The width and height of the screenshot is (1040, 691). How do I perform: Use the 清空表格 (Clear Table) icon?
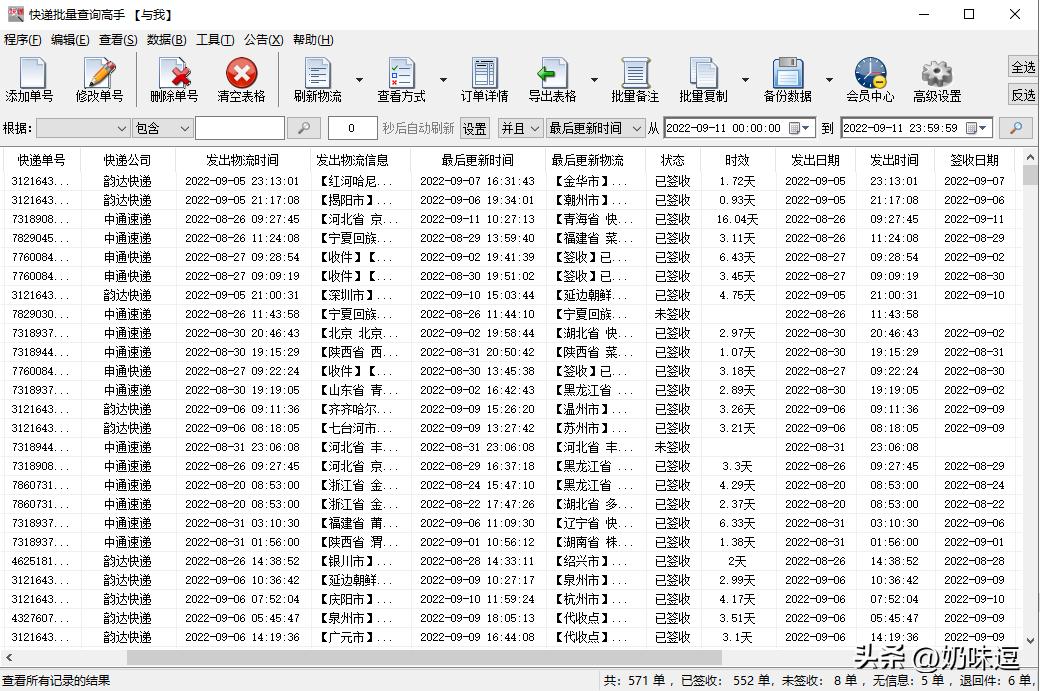[x=240, y=79]
